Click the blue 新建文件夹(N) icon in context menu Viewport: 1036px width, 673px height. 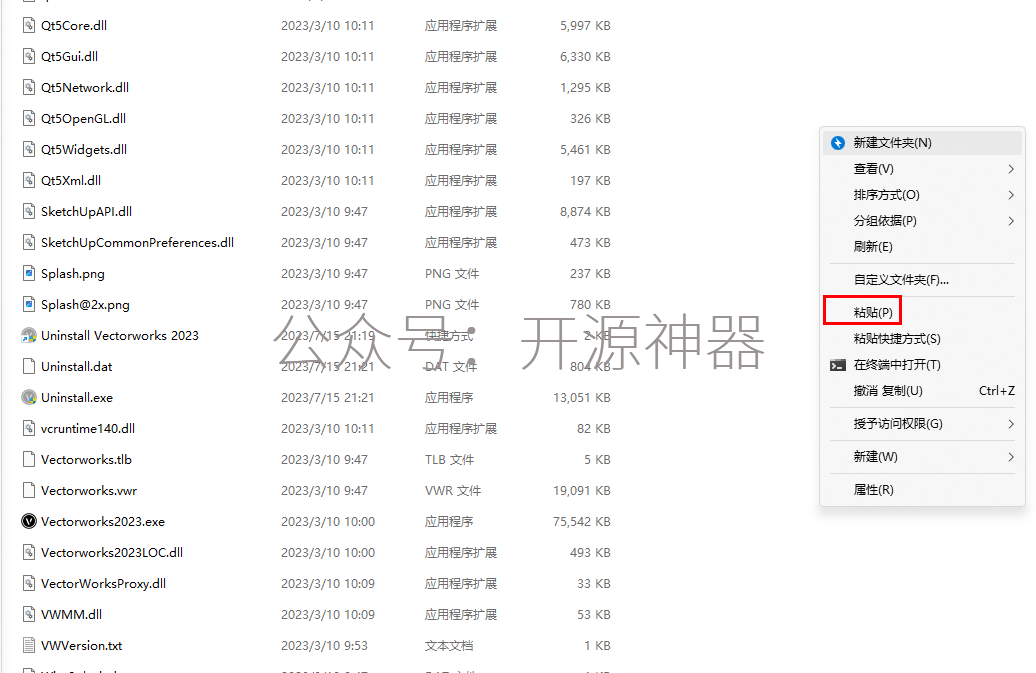838,143
